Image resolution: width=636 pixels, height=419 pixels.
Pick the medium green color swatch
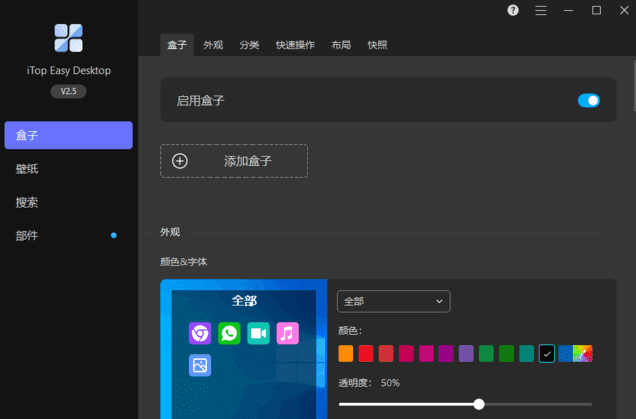486,353
